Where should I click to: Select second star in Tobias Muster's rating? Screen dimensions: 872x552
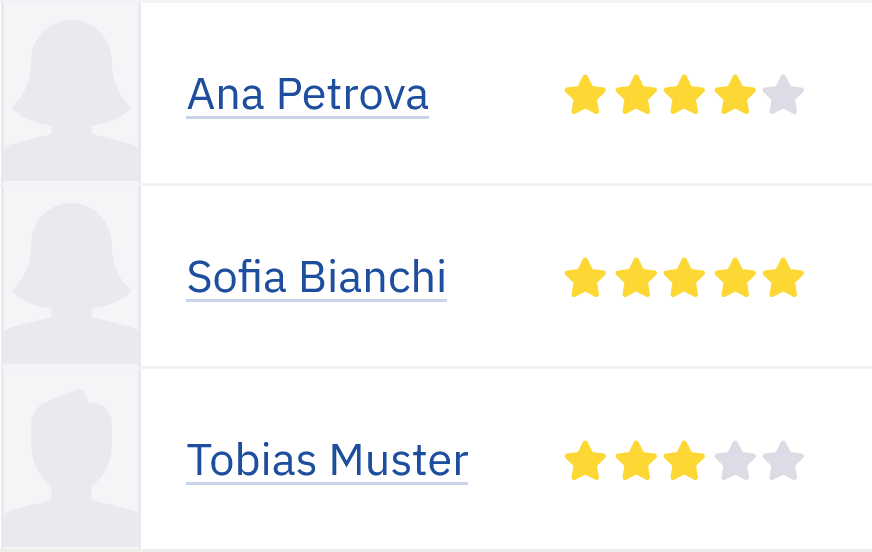[636, 460]
